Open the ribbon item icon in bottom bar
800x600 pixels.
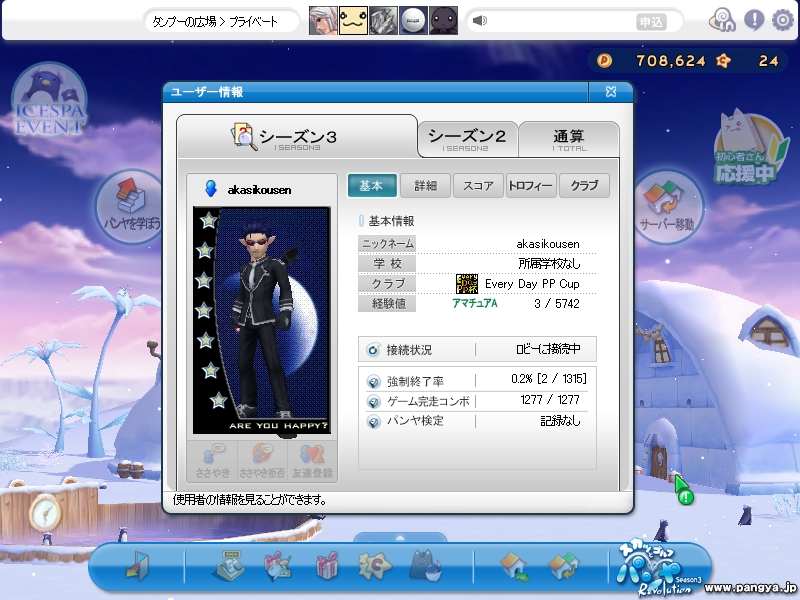click(x=278, y=566)
